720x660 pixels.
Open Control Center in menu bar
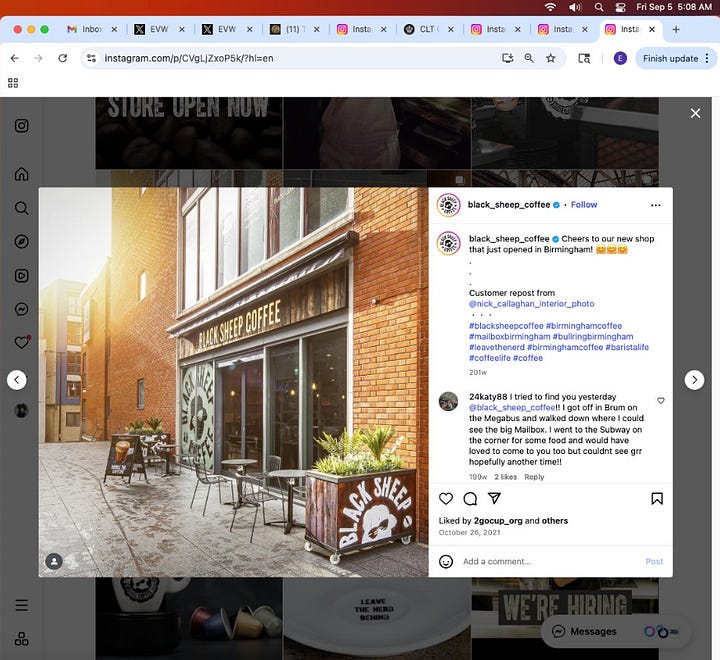(x=620, y=7)
